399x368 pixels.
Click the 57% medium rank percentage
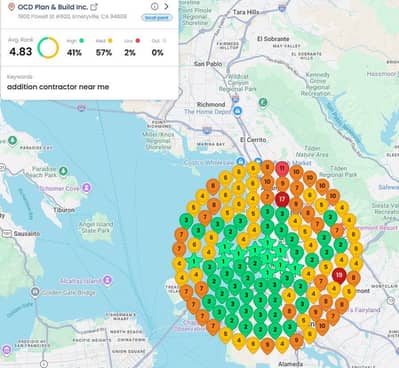click(104, 53)
